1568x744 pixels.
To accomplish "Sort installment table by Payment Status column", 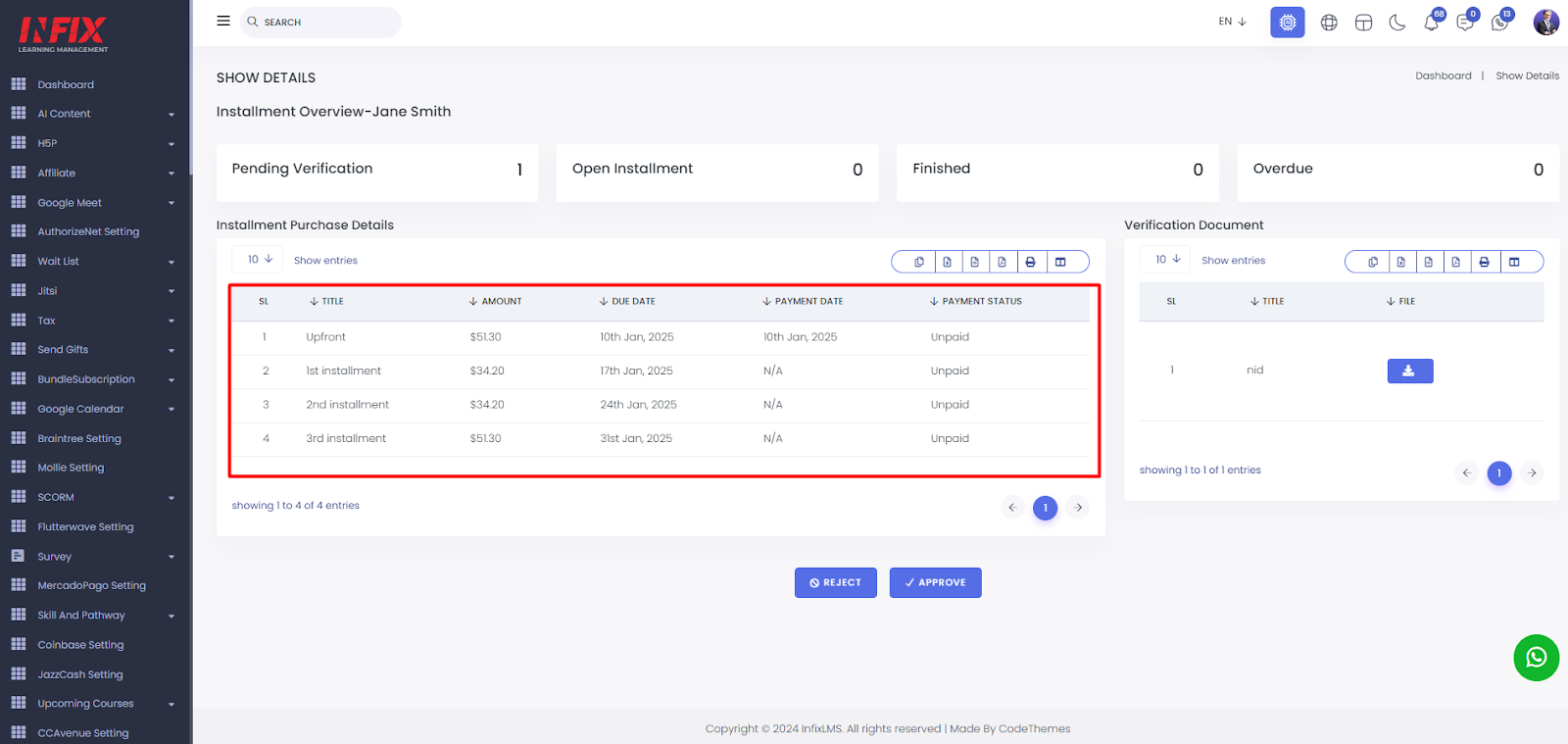I will pos(976,301).
